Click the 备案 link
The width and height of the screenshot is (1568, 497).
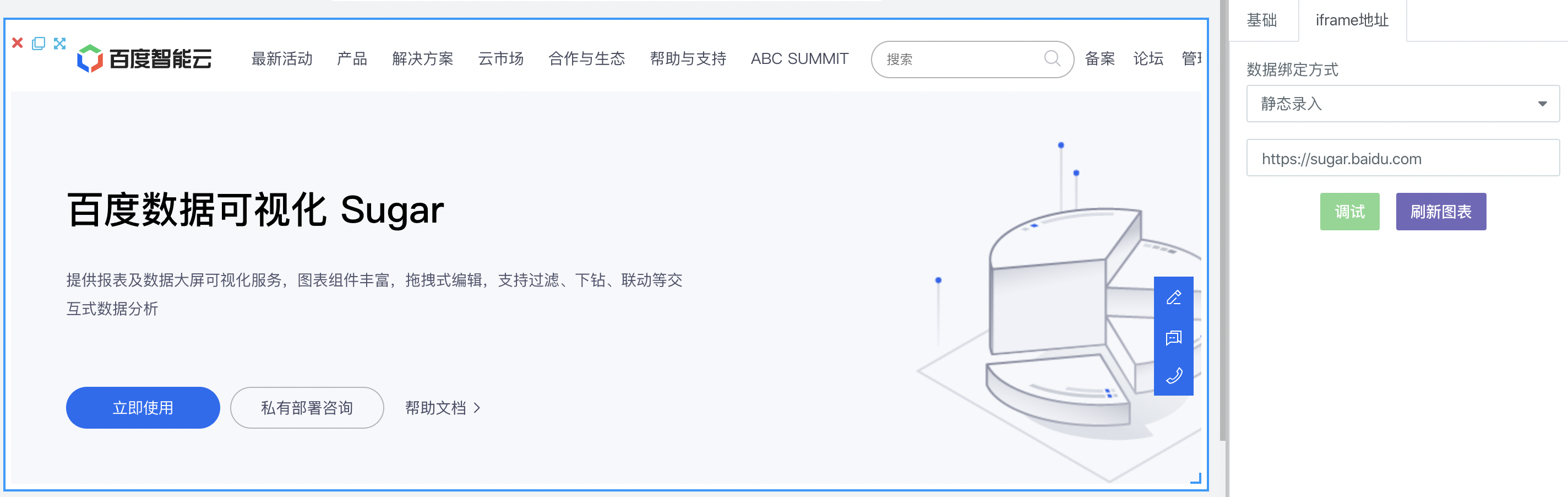click(x=1100, y=58)
